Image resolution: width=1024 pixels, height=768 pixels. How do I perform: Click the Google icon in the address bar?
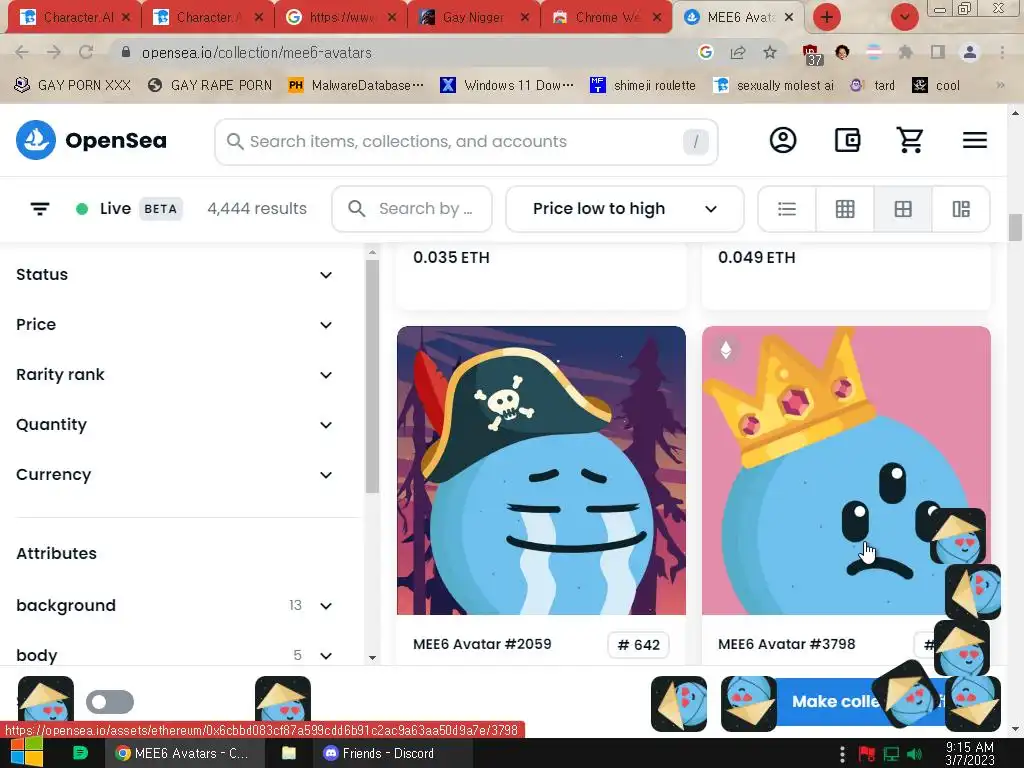tap(705, 52)
